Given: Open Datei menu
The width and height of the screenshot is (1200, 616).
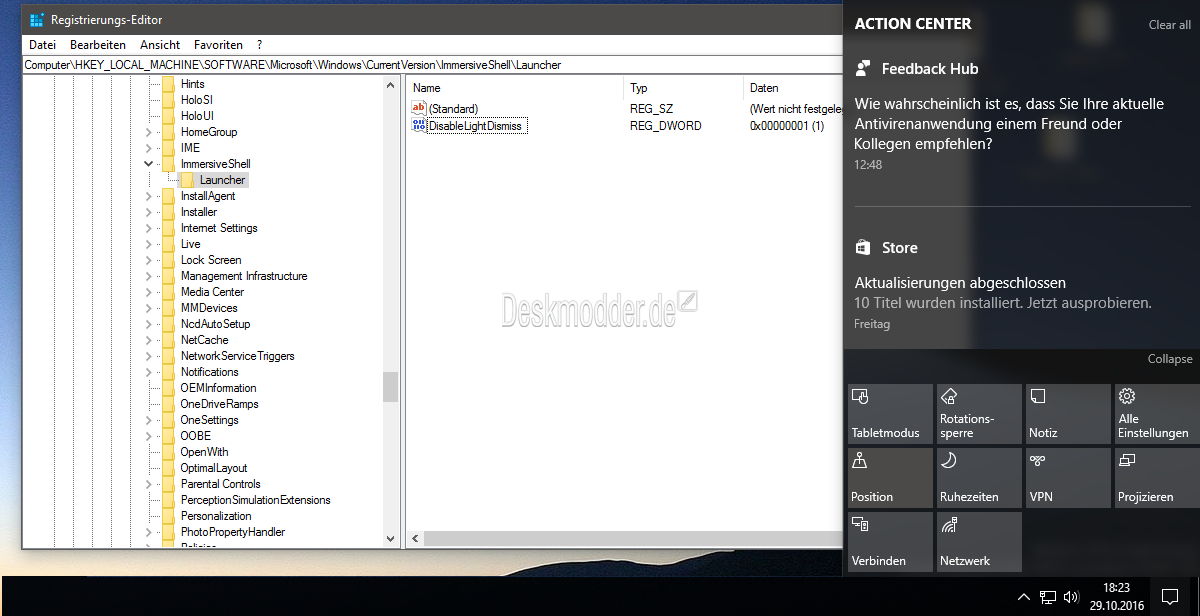Looking at the screenshot, I should pyautogui.click(x=43, y=45).
